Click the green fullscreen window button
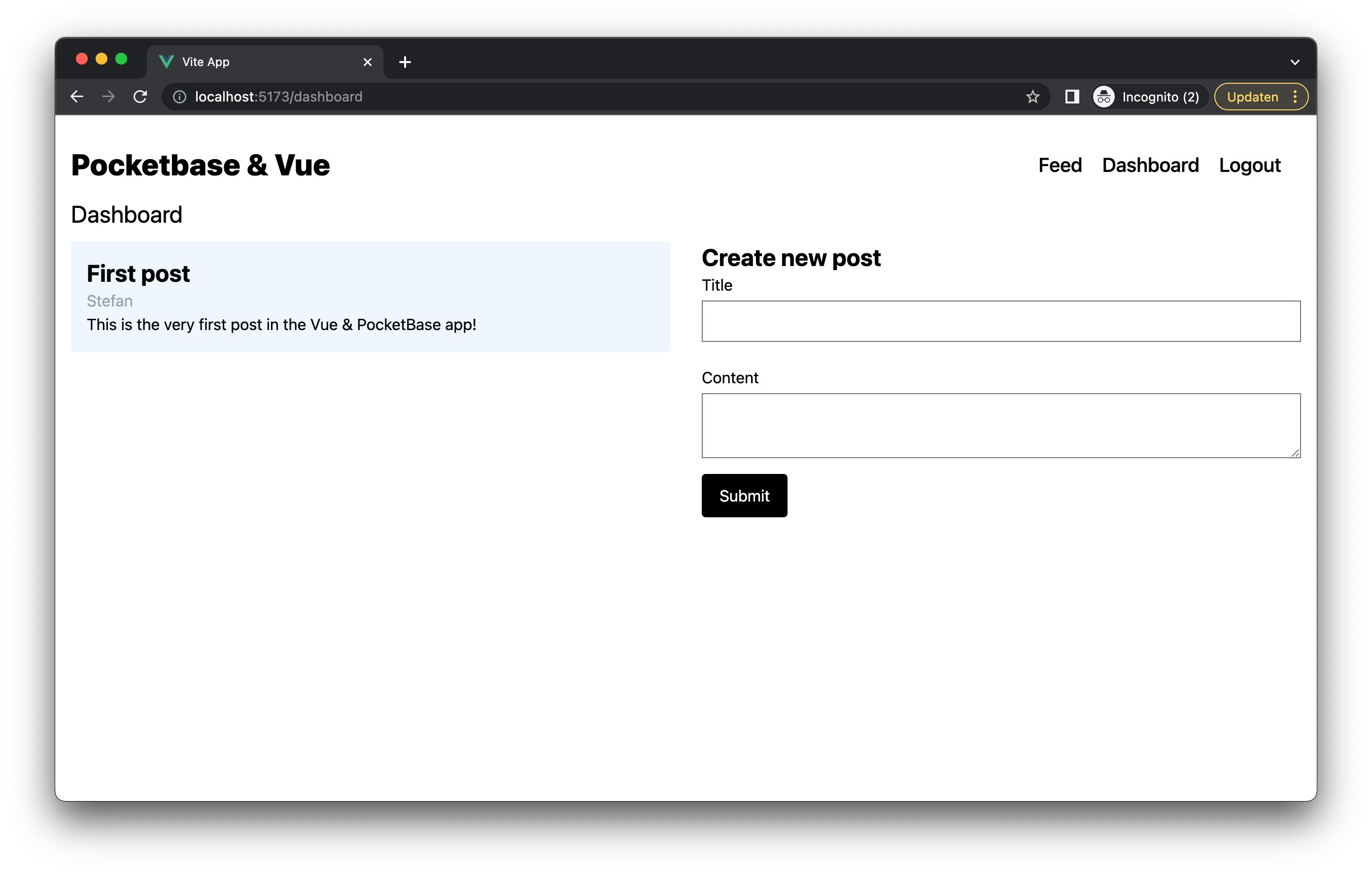Screen dimensions: 1372x874 point(121,59)
